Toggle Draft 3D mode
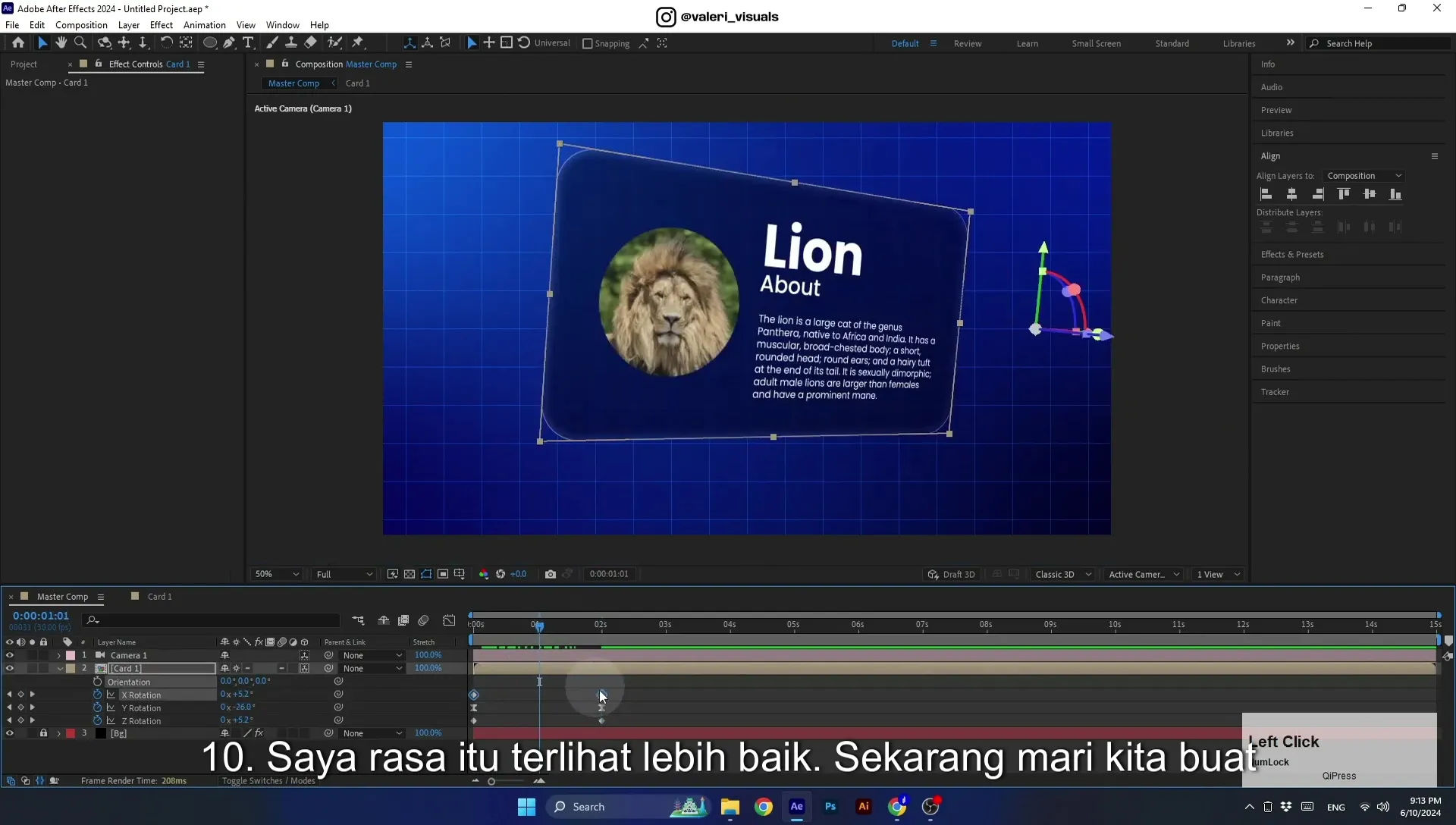1456x825 pixels. tap(952, 574)
